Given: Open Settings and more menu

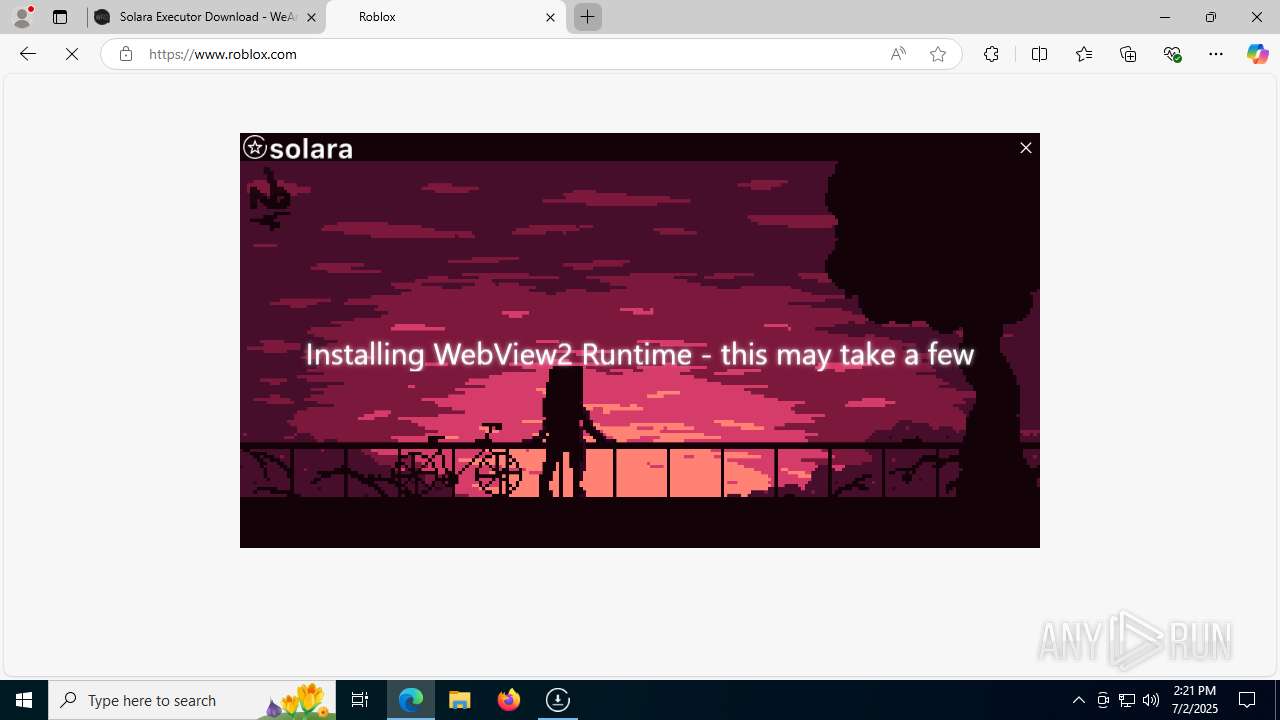Looking at the screenshot, I should click(x=1216, y=54).
